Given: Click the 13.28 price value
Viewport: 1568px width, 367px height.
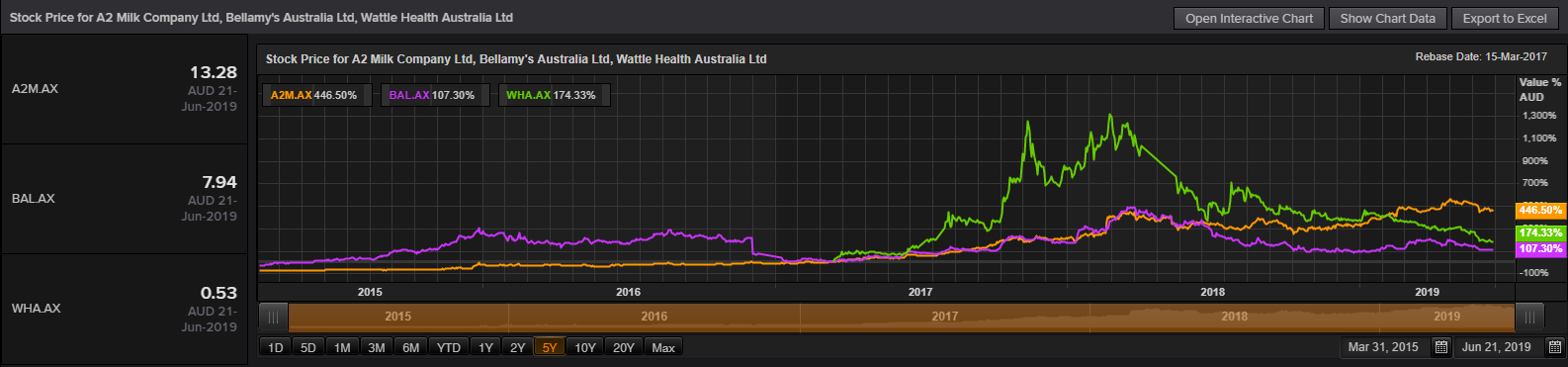Looking at the screenshot, I should click(214, 72).
